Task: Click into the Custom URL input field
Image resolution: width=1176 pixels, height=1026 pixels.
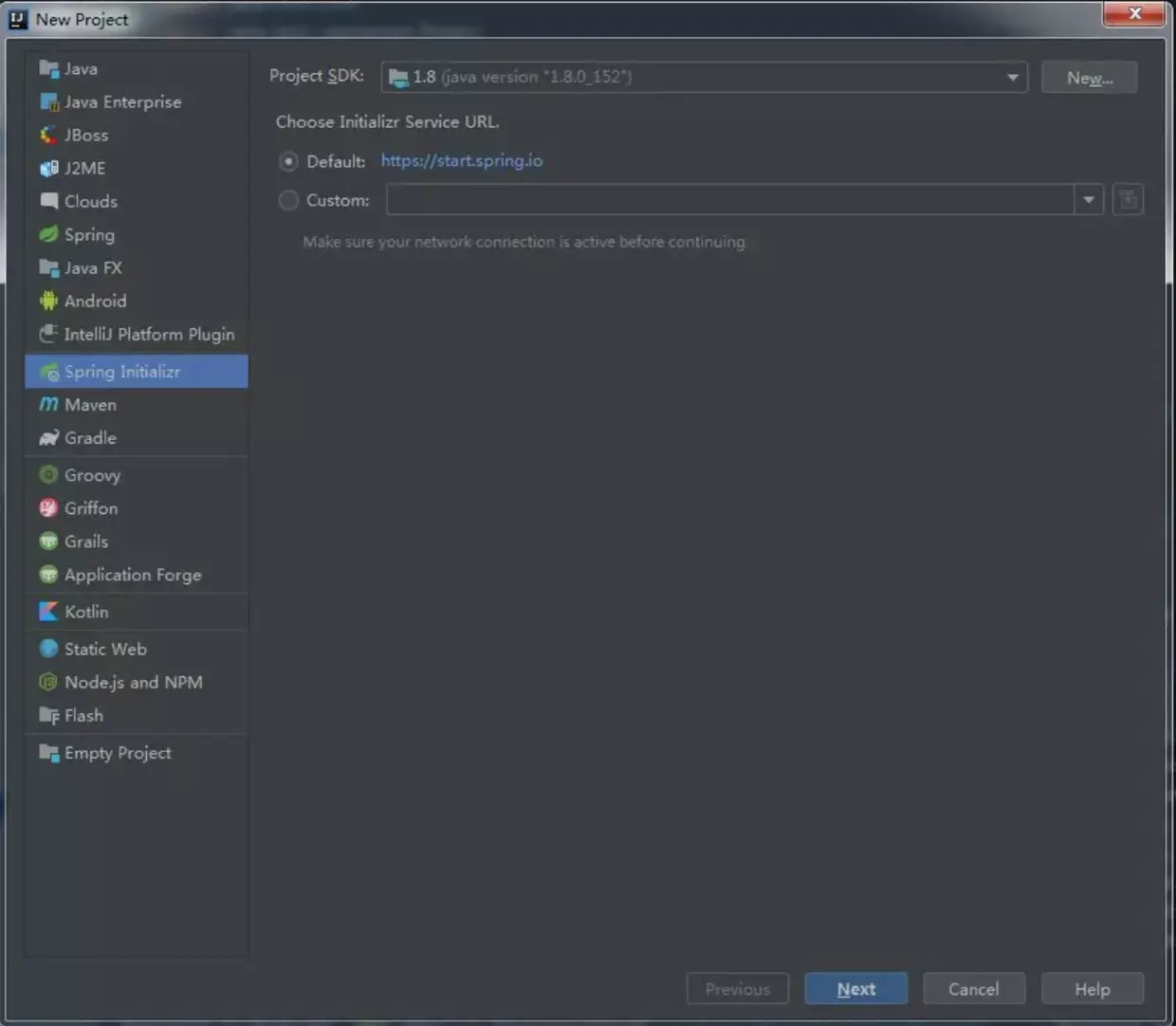Action: click(730, 199)
